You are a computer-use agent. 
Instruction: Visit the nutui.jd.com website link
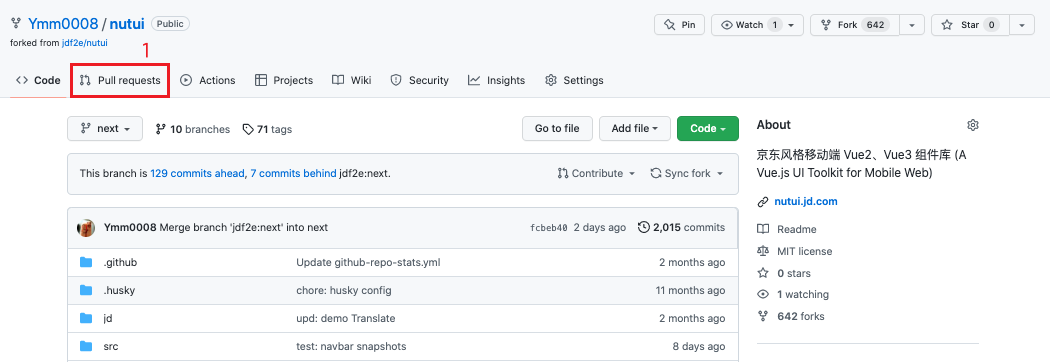[x=806, y=201]
